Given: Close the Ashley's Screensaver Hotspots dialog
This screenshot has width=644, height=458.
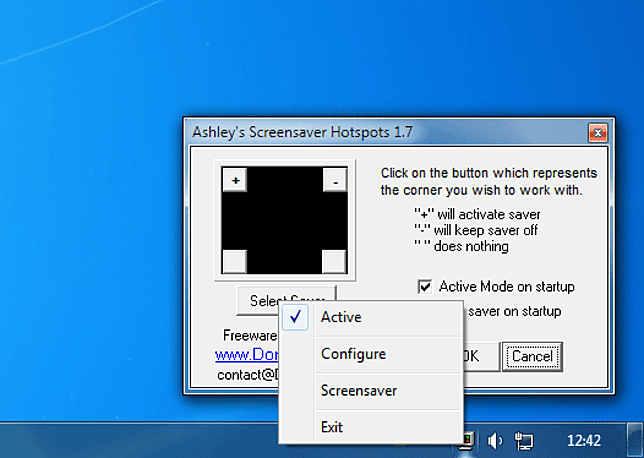Looking at the screenshot, I should [596, 132].
